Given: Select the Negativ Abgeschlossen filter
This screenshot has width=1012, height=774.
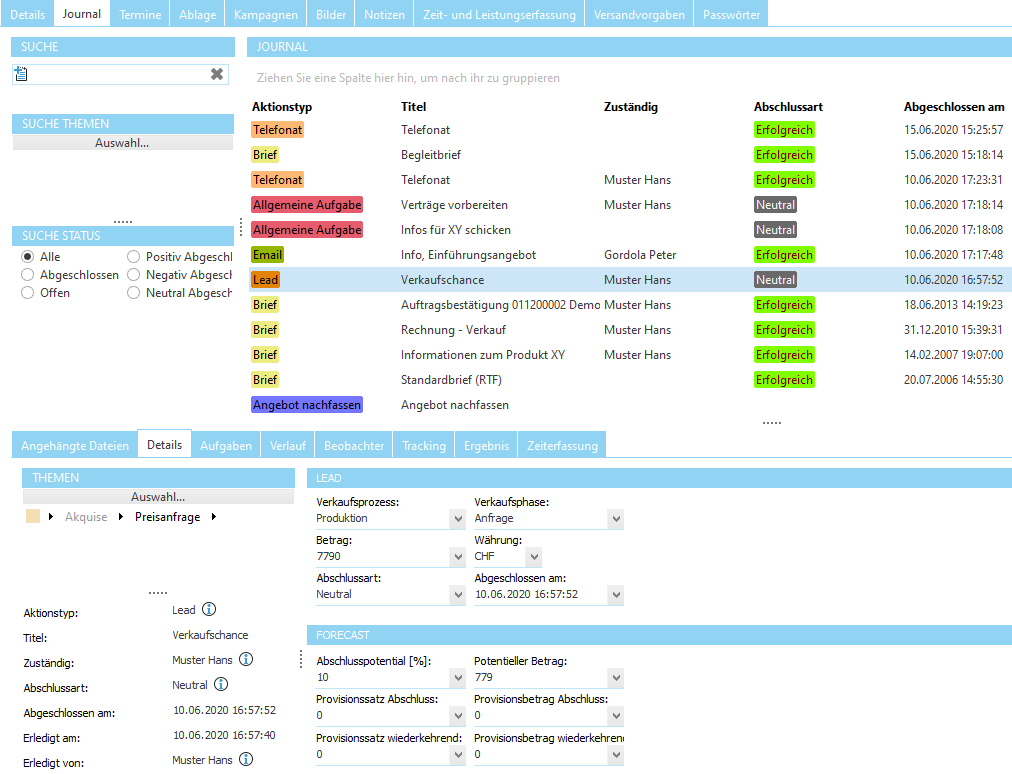Looking at the screenshot, I should point(133,274).
